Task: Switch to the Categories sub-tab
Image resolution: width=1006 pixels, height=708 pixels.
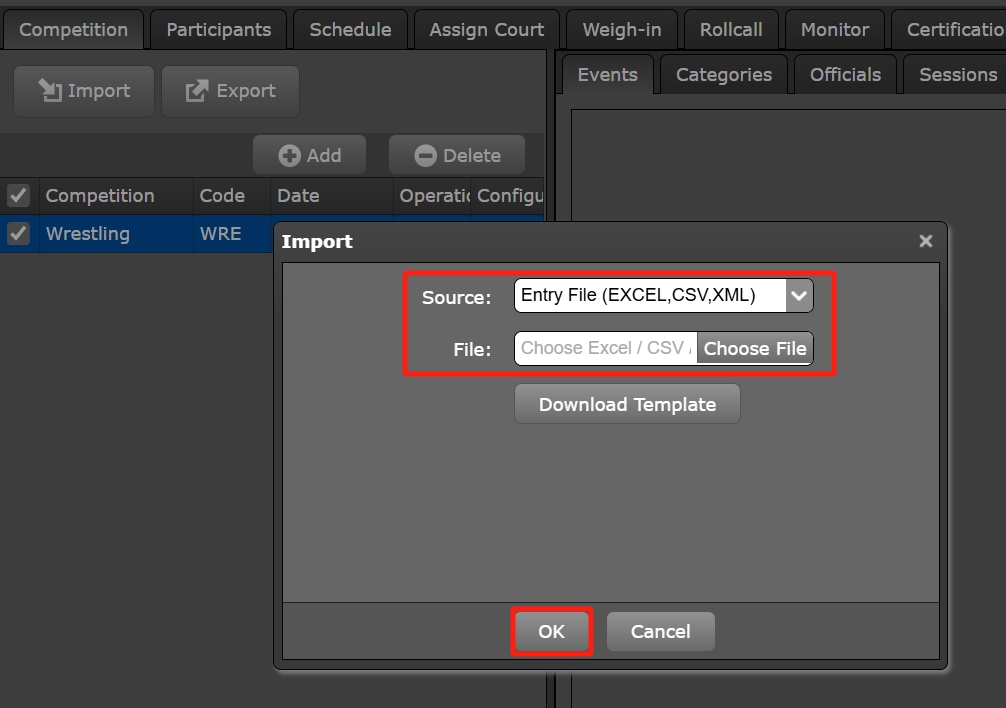Action: pyautogui.click(x=723, y=75)
